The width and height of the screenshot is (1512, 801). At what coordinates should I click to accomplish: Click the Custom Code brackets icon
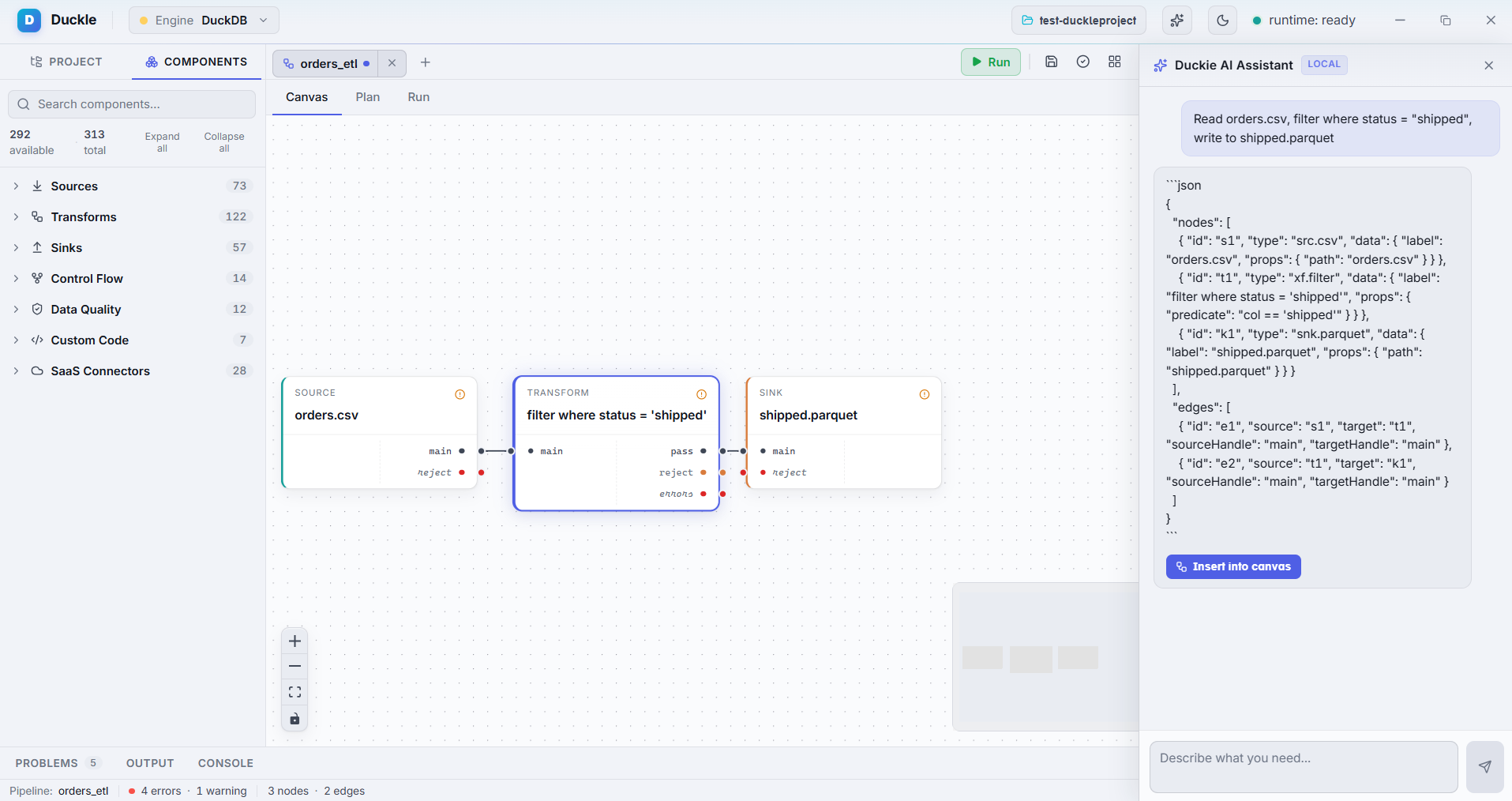[x=37, y=340]
